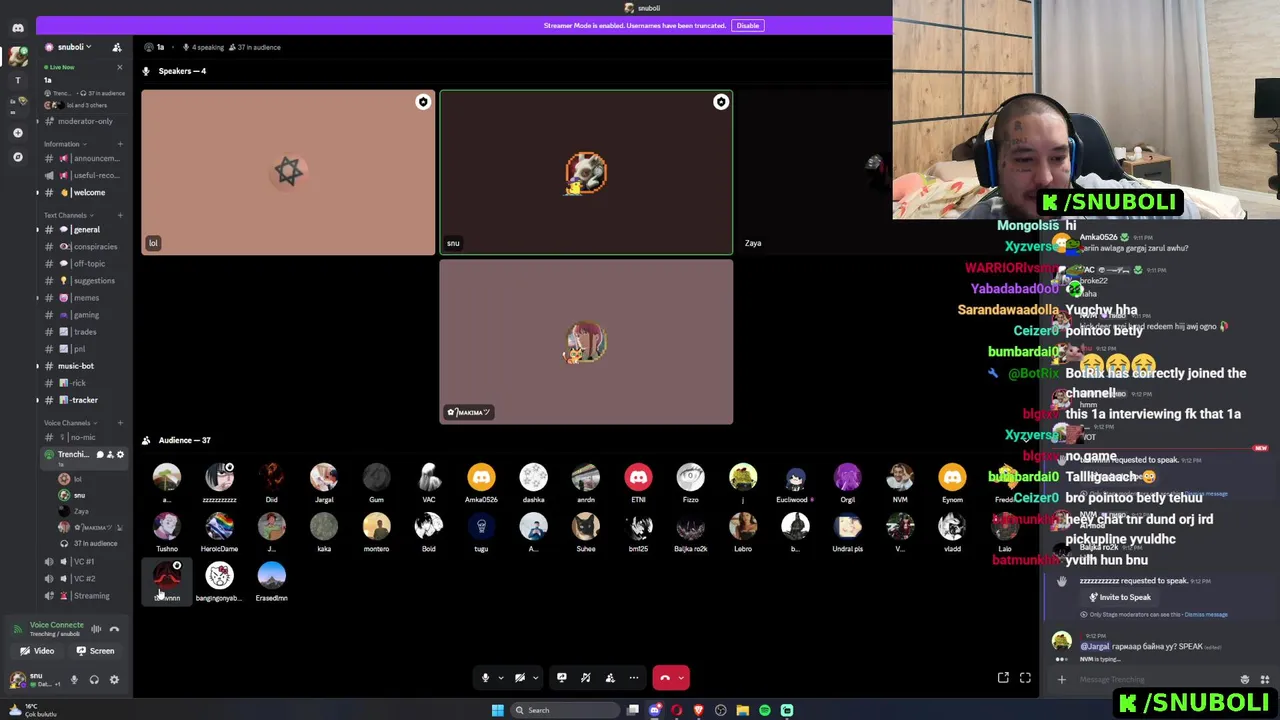1280x720 pixels.
Task: Open microphone input options arrow
Action: (x=501, y=678)
